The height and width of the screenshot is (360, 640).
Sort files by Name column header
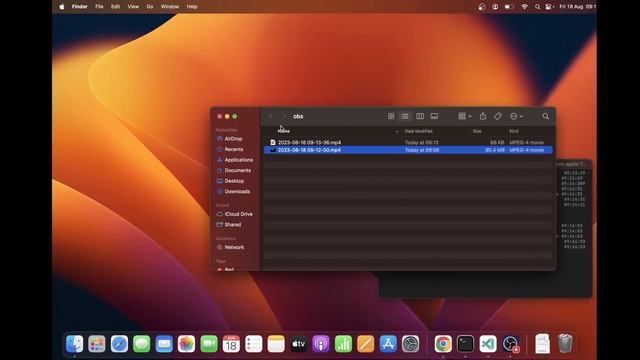(284, 131)
